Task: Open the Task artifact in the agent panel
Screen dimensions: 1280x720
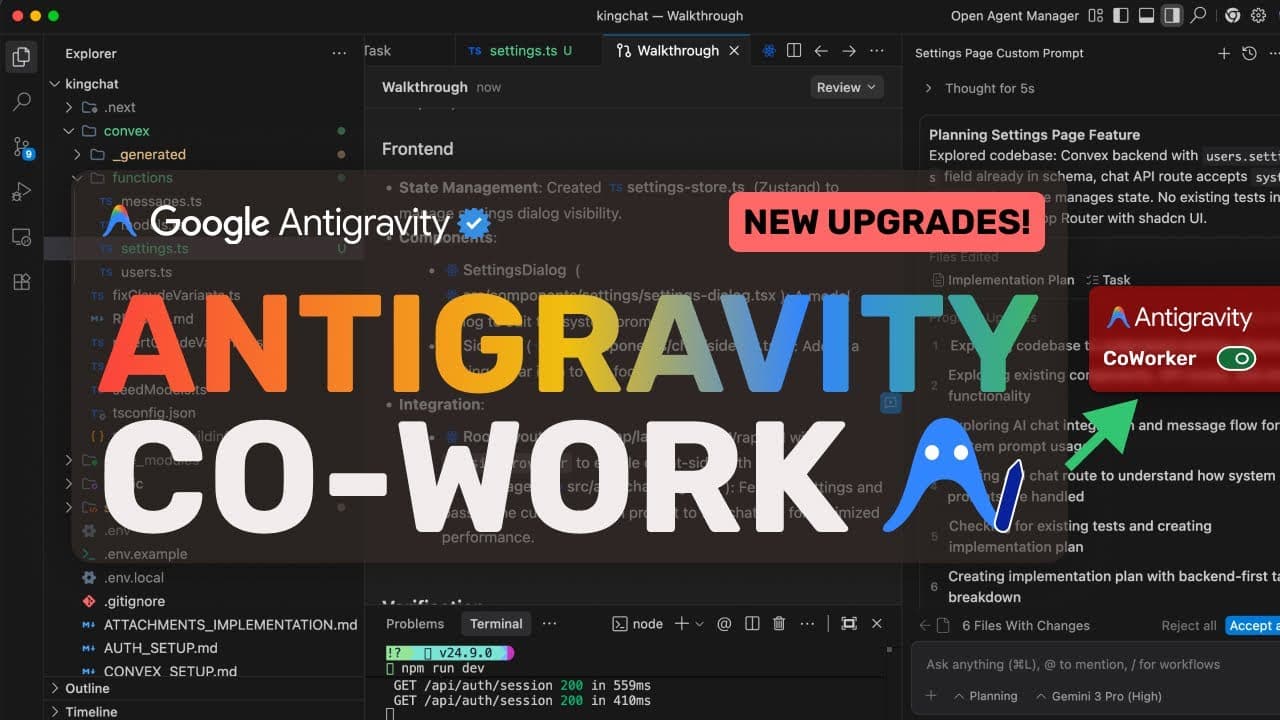Action: 1109,280
